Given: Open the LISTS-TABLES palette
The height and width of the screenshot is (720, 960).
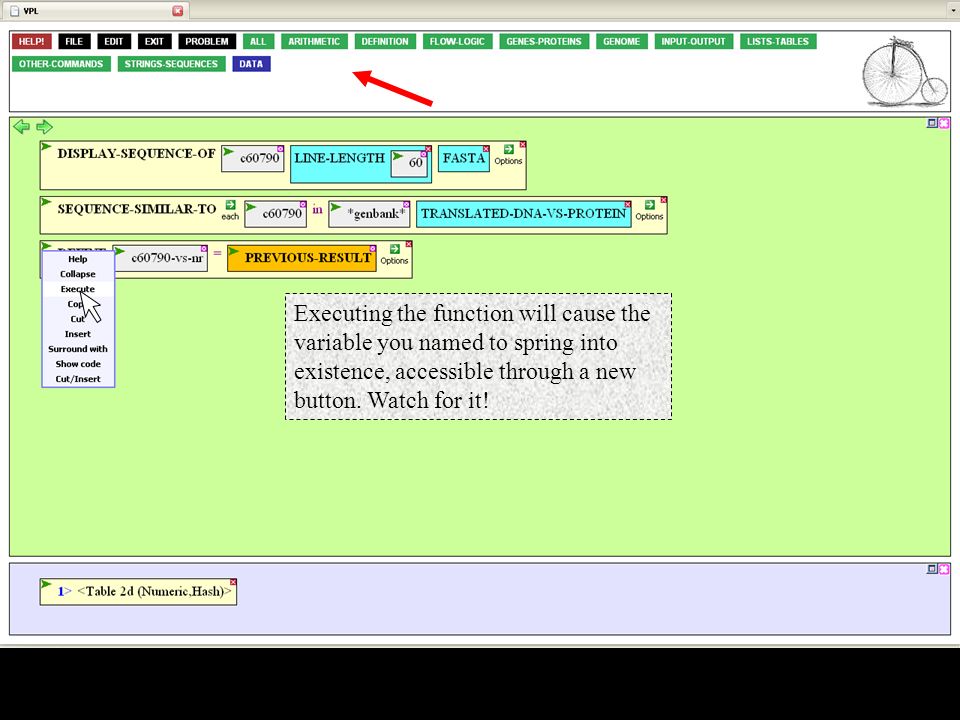Looking at the screenshot, I should [x=778, y=41].
